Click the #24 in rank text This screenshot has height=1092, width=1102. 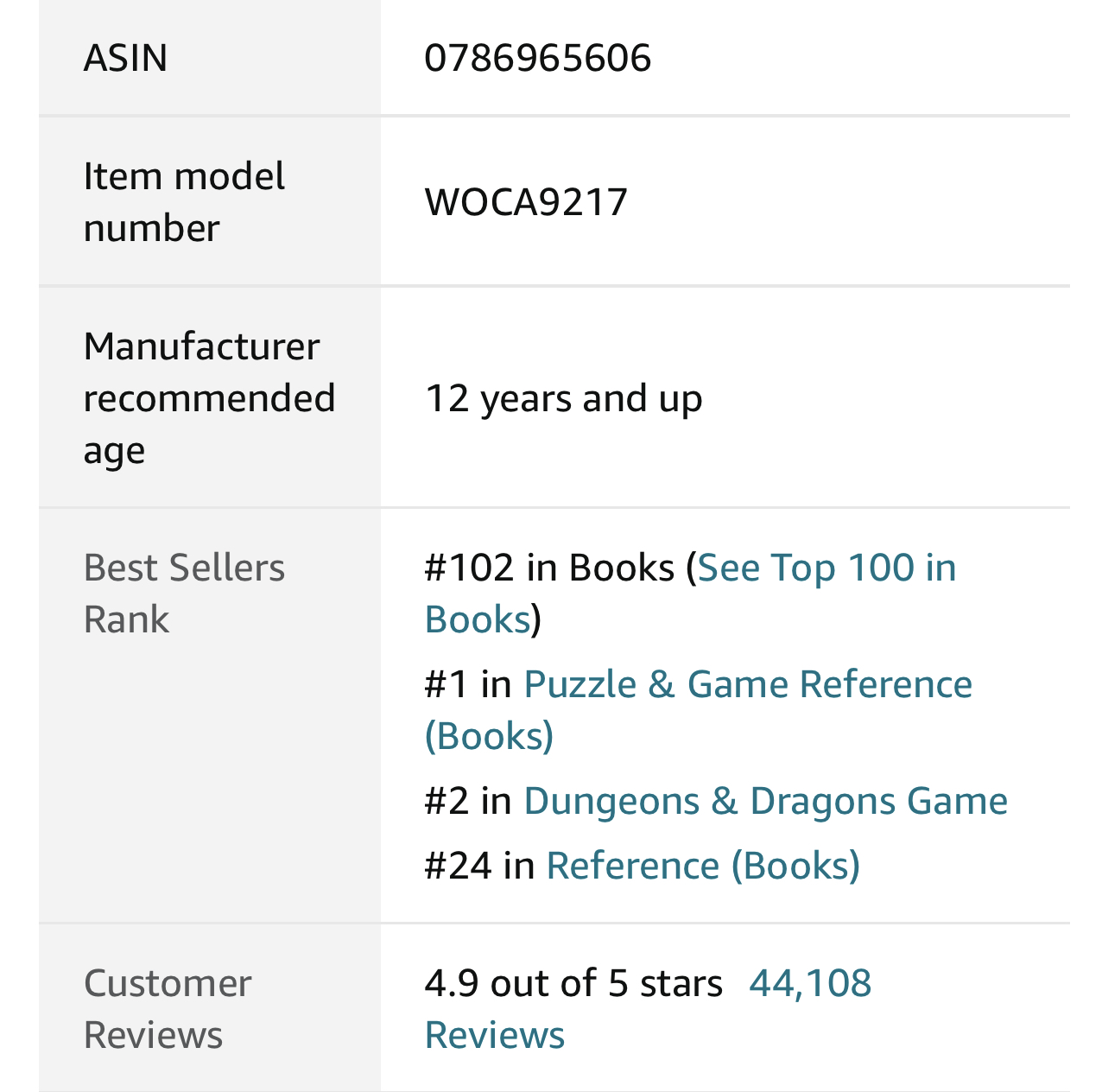[480, 867]
